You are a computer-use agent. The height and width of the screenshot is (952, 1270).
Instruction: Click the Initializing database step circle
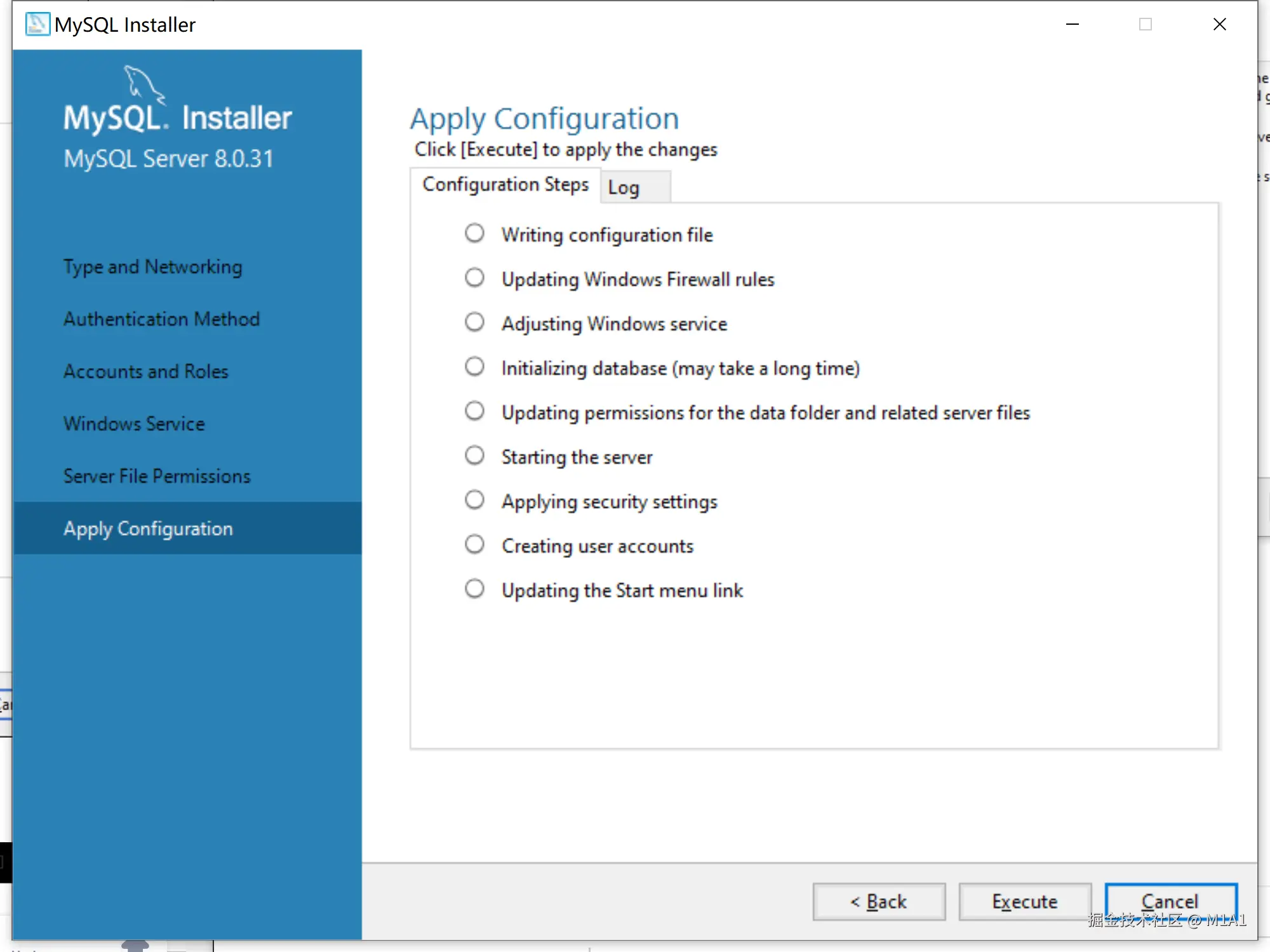(474, 367)
